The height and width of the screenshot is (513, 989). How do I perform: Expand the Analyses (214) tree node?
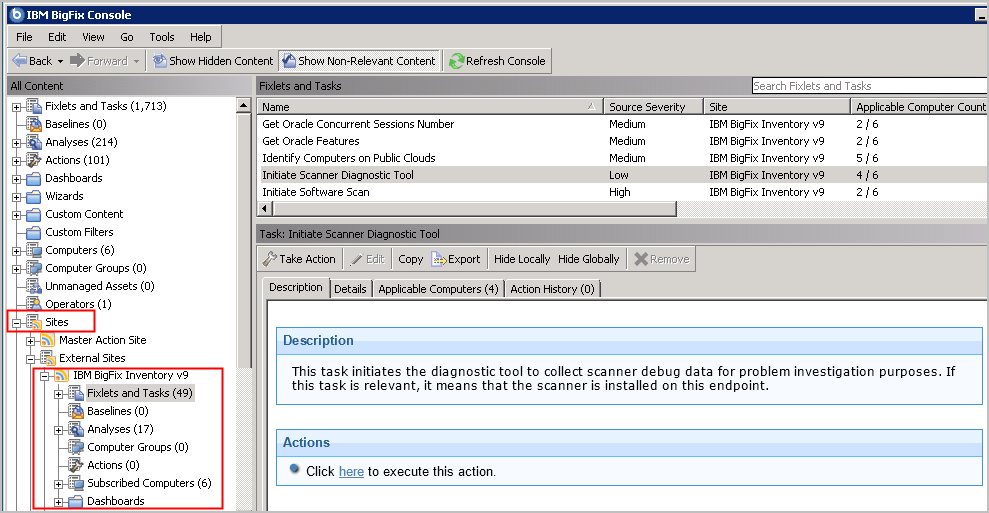pyautogui.click(x=16, y=143)
